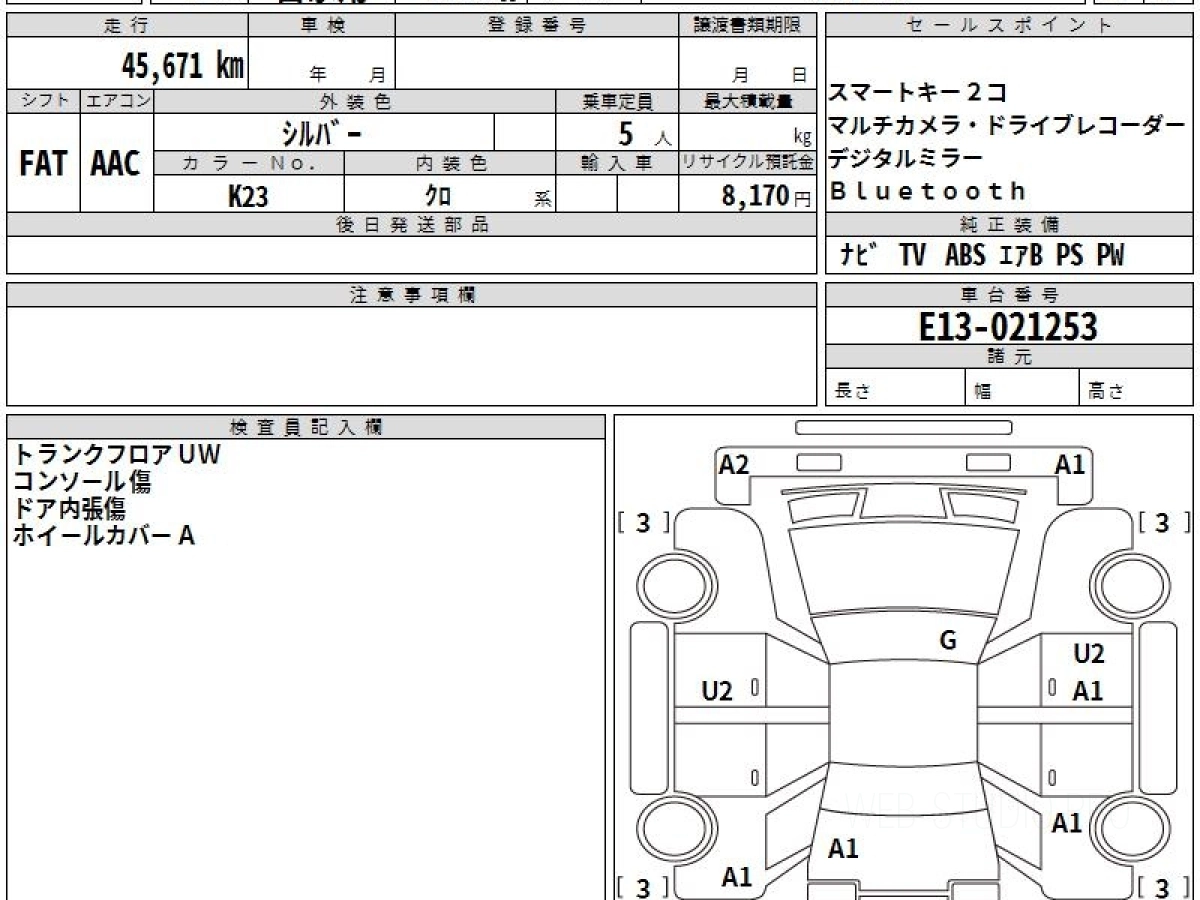Select the U2 marker on the left door
The width and height of the screenshot is (1200, 900).
click(x=717, y=690)
